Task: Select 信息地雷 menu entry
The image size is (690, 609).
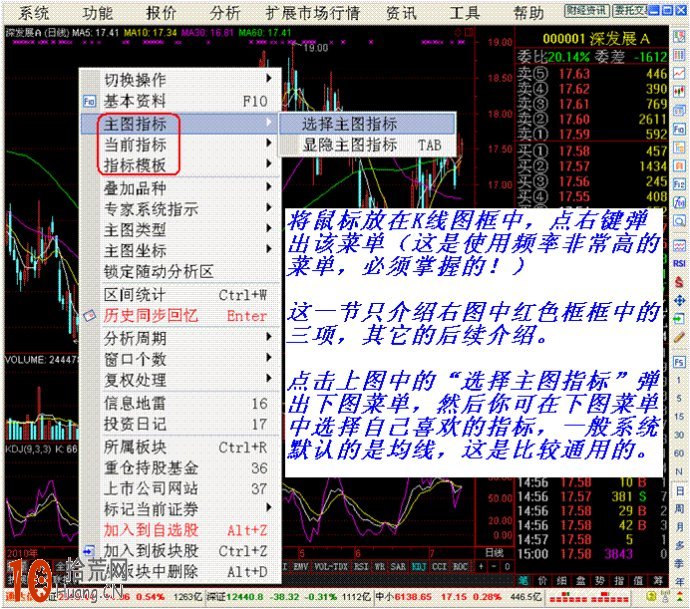Action: coord(180,403)
